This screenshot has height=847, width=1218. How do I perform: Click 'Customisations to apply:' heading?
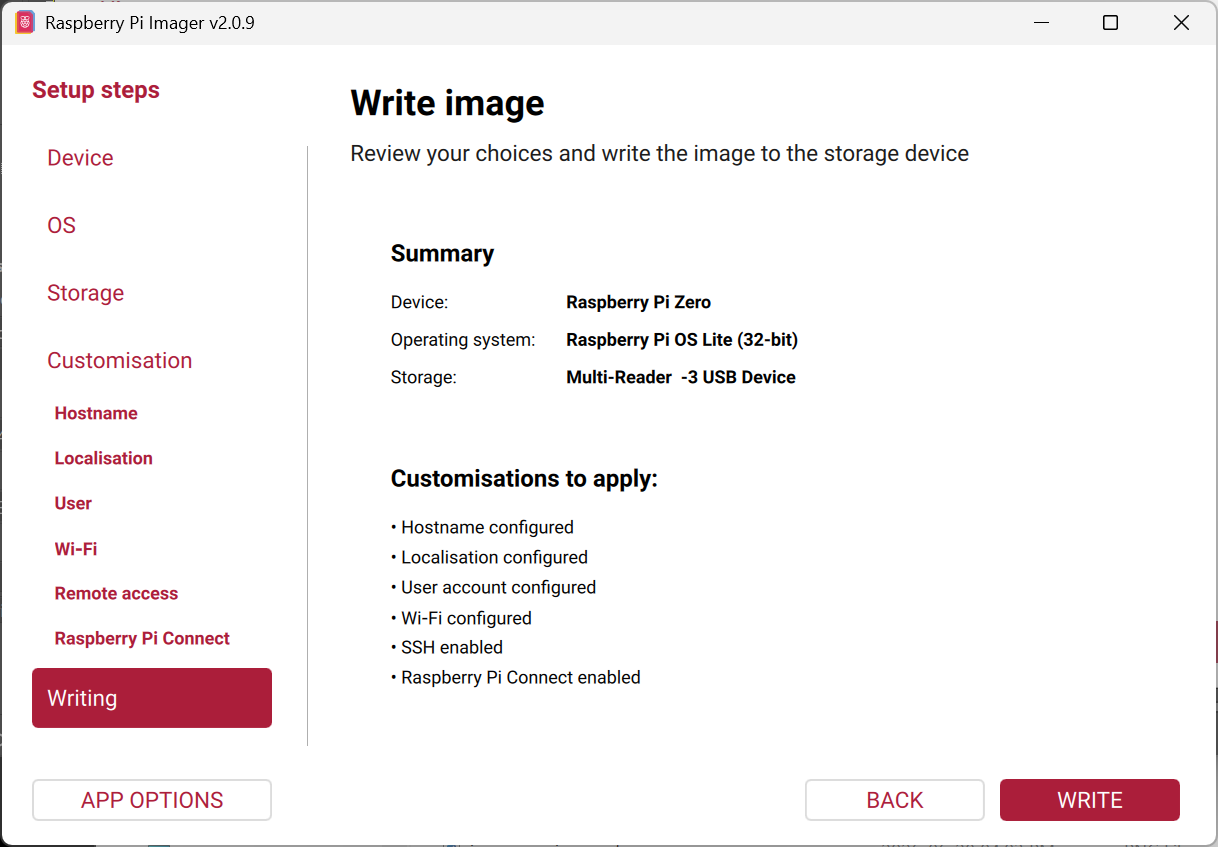pyautogui.click(x=524, y=478)
